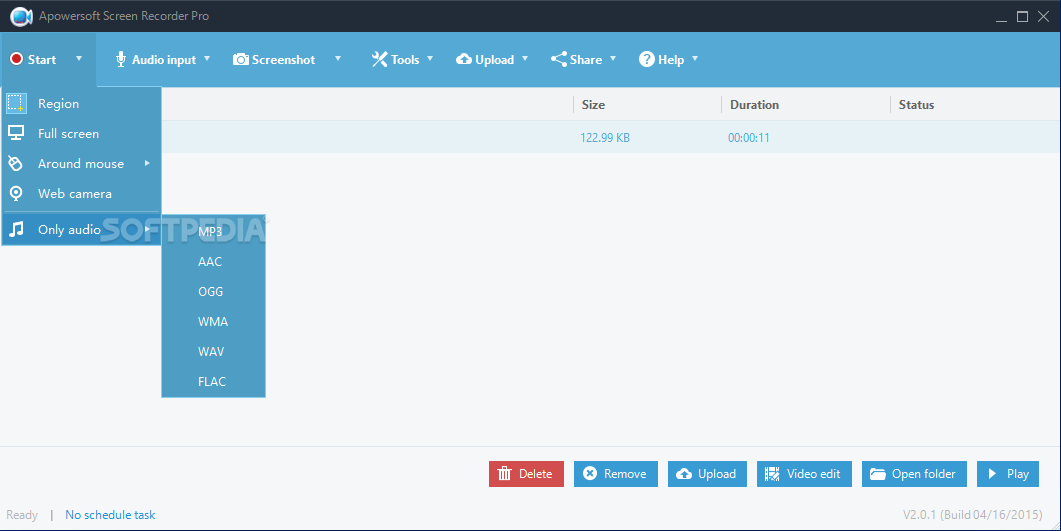Click the Tools wrench icon

[x=379, y=60]
